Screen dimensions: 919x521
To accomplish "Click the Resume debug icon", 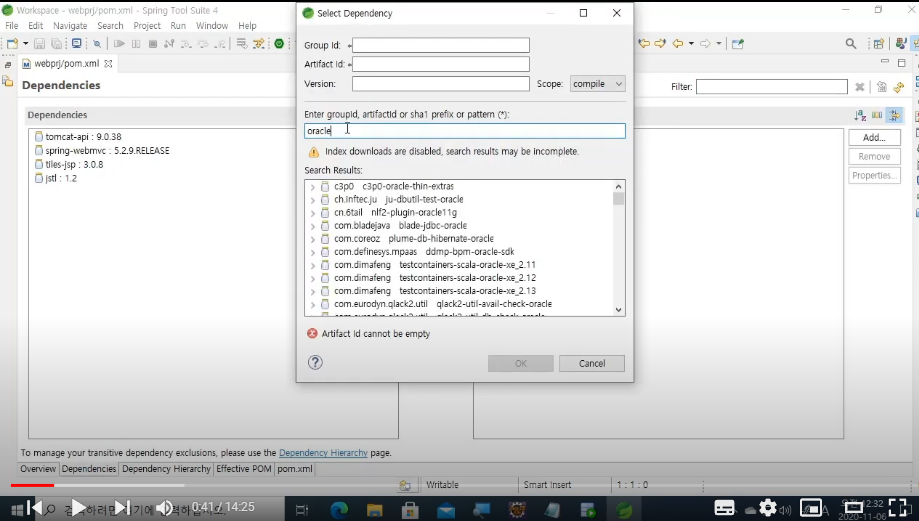I will click(119, 43).
